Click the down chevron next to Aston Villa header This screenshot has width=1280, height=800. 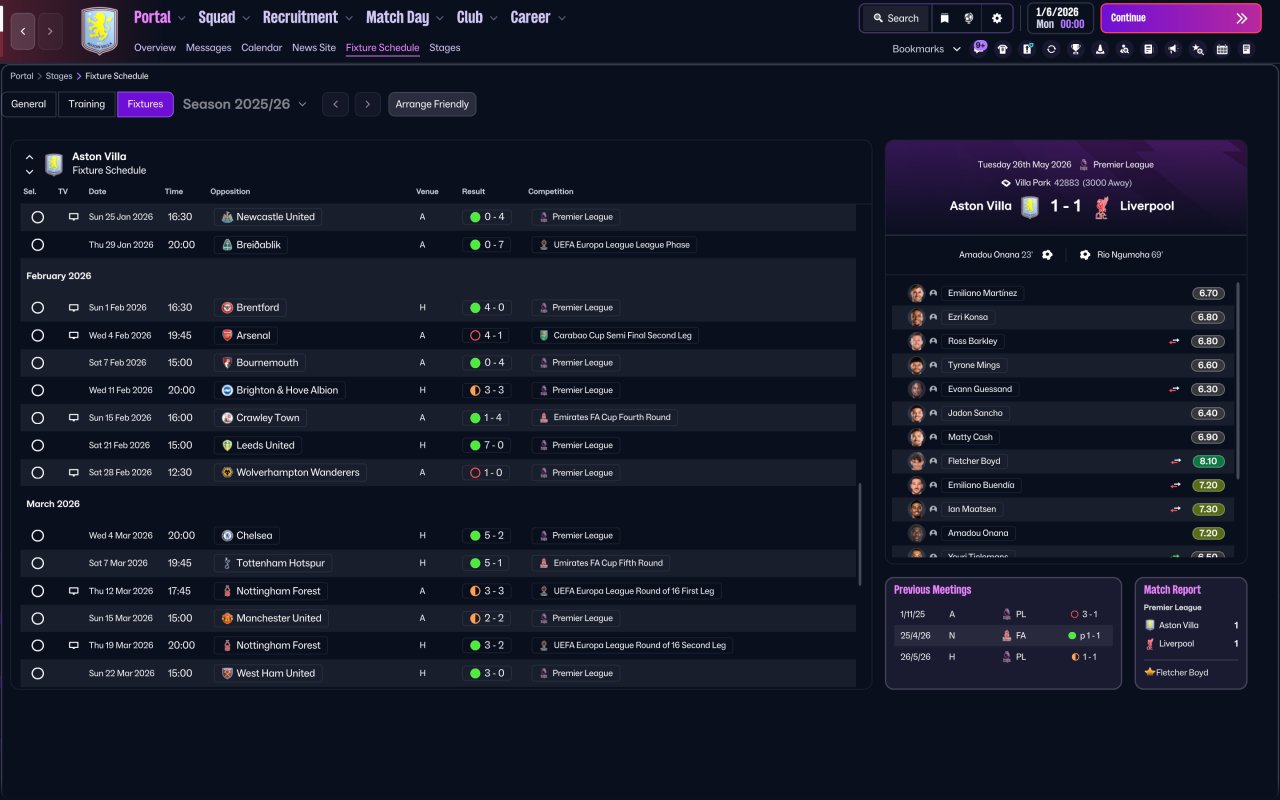pos(29,172)
